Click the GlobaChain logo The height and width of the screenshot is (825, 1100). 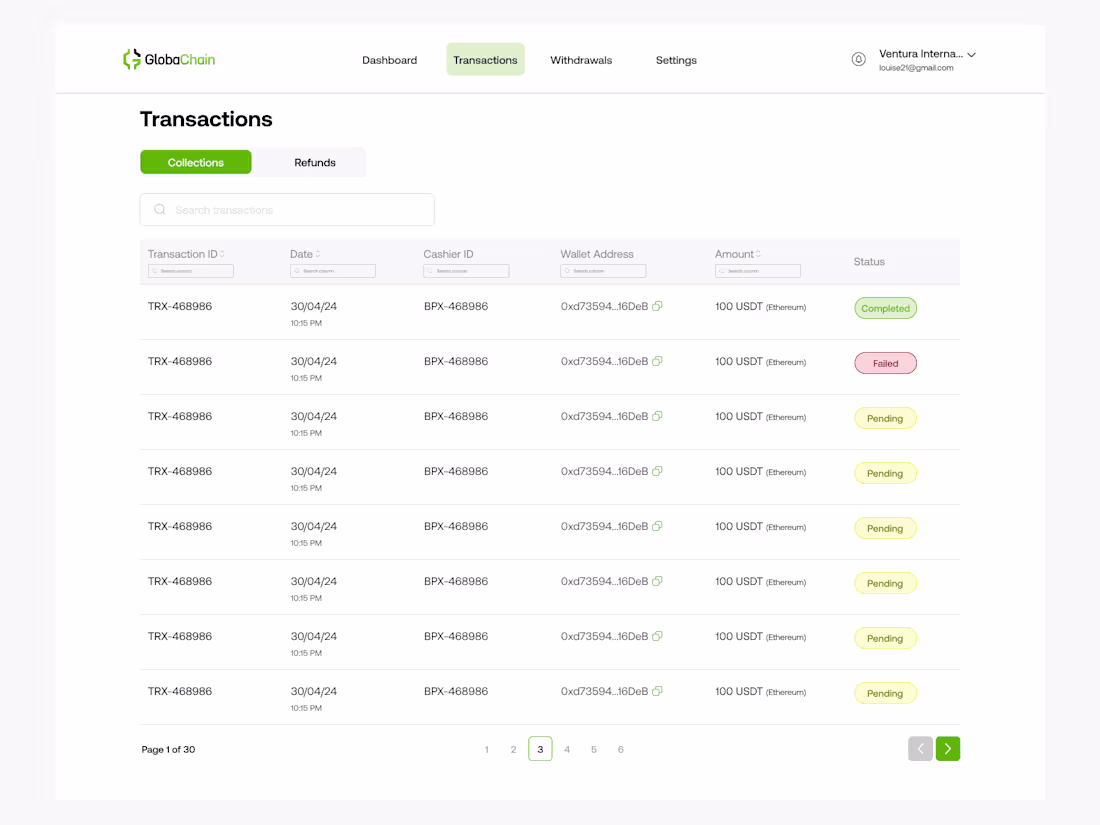(x=169, y=59)
